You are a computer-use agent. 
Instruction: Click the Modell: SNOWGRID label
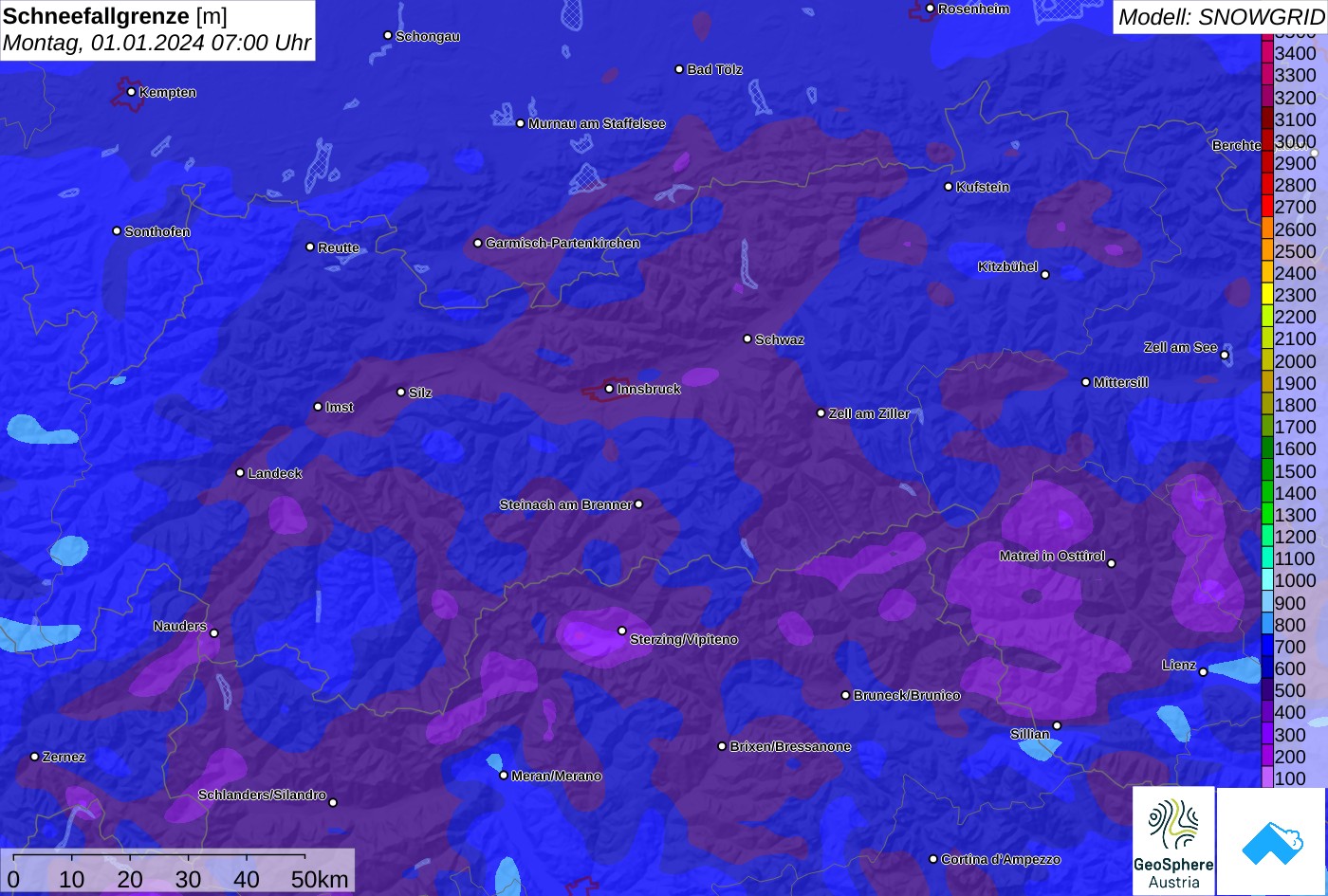(x=1221, y=17)
